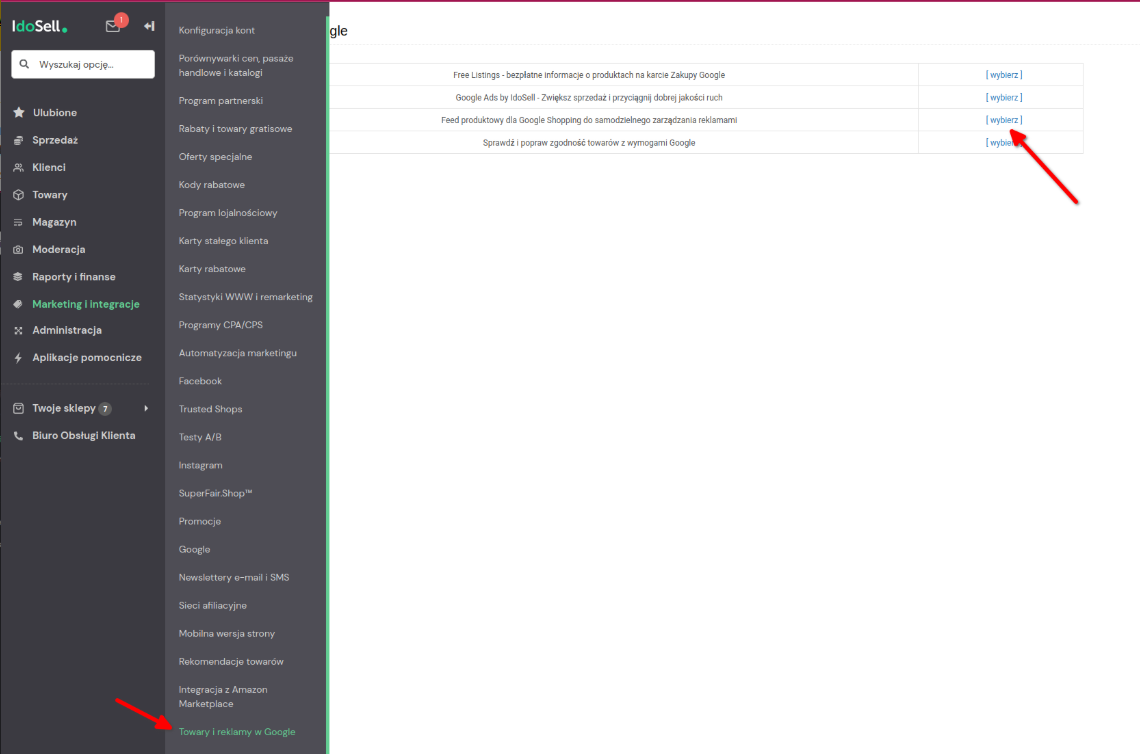
Task: Select Testy A/B submenu item
Action: (200, 437)
